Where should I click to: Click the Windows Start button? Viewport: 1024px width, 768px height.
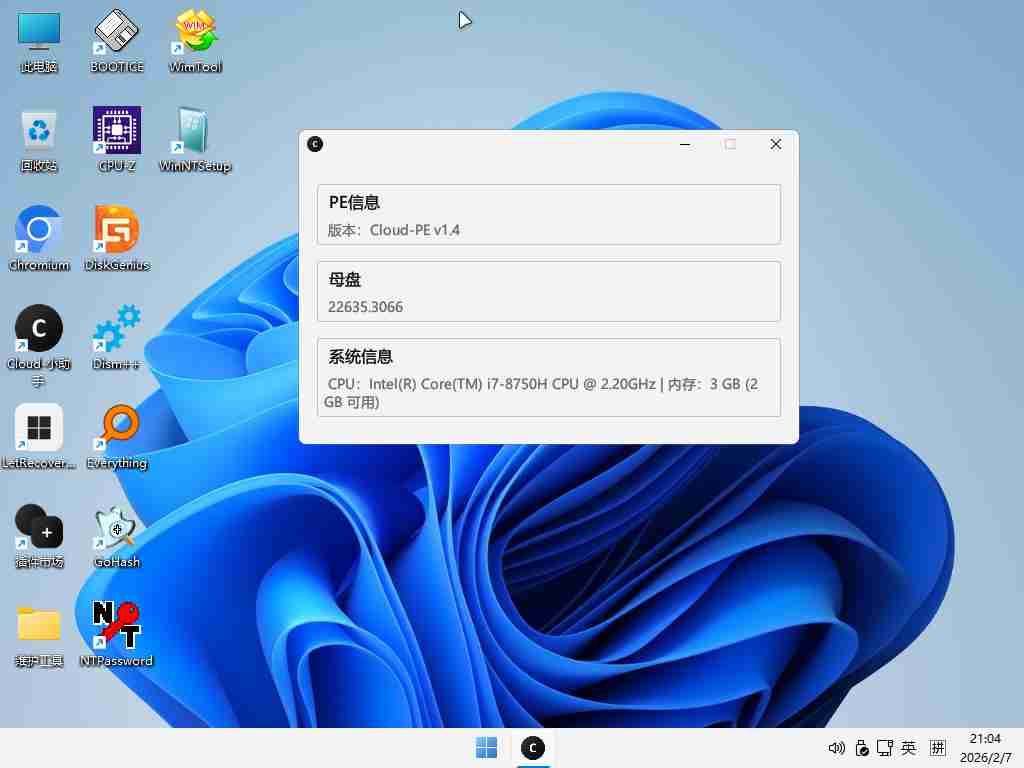pos(487,748)
